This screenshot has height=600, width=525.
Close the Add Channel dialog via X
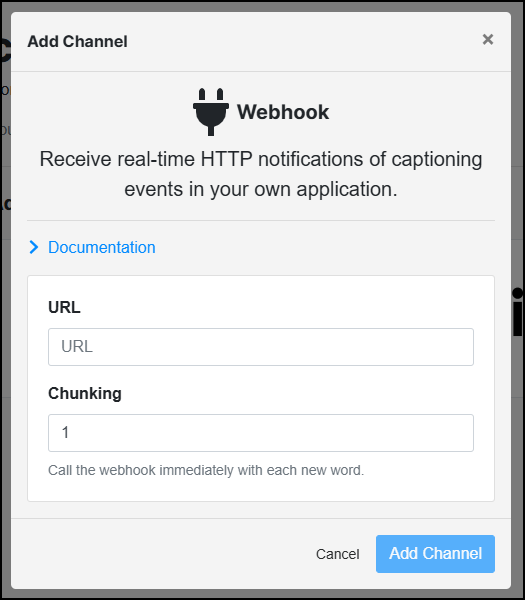pyautogui.click(x=488, y=39)
